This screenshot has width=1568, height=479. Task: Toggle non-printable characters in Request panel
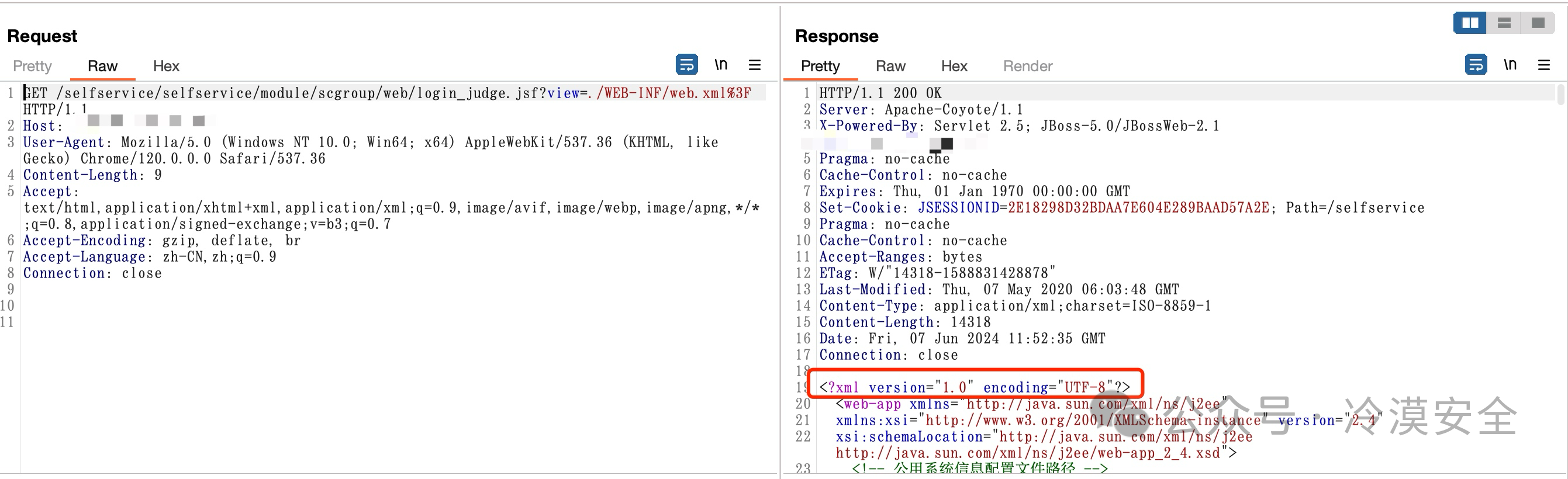point(721,64)
